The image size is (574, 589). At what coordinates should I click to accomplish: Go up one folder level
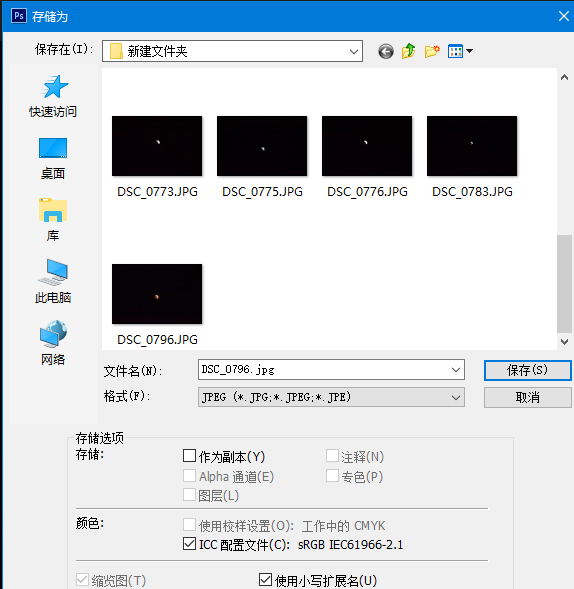click(x=408, y=51)
